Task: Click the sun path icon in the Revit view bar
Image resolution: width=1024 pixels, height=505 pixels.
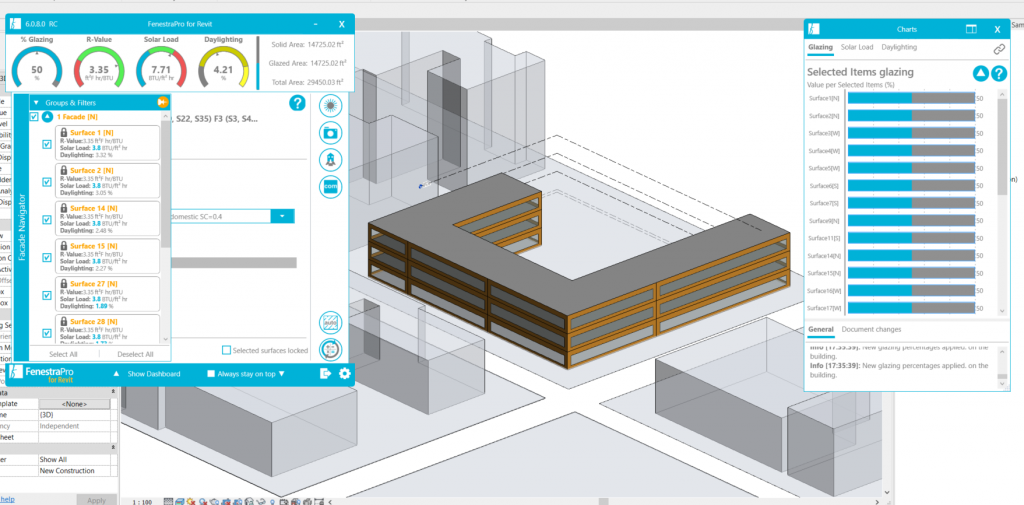Action: (190, 502)
